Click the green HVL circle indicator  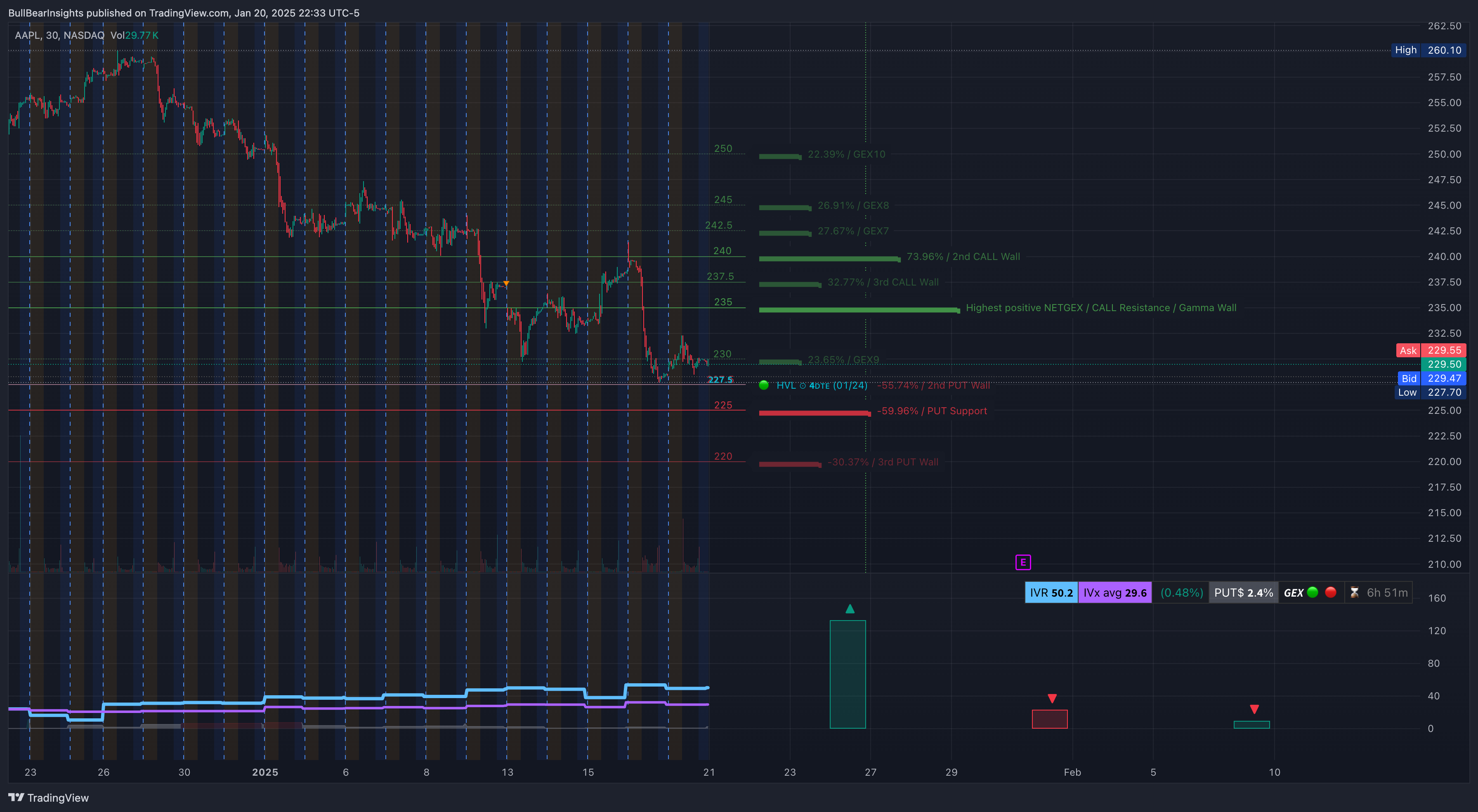[764, 385]
